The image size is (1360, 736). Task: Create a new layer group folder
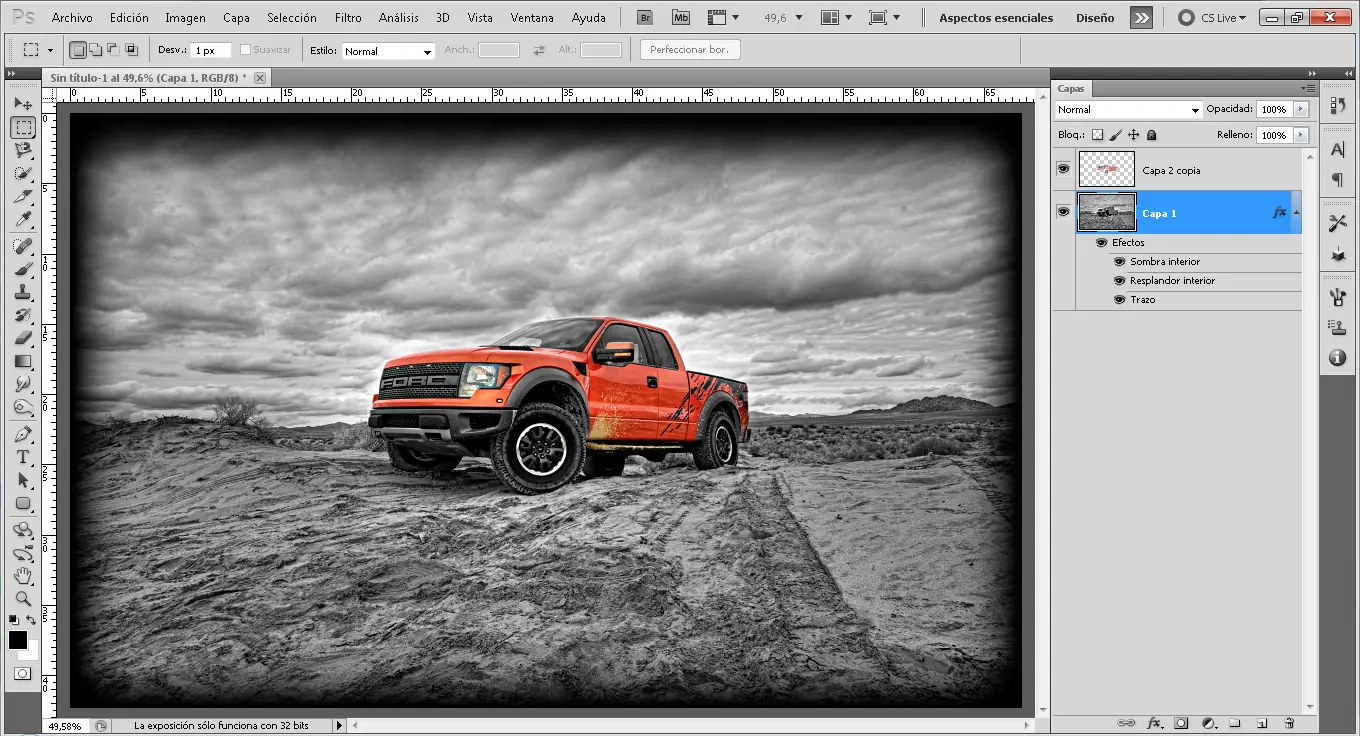pos(1235,722)
